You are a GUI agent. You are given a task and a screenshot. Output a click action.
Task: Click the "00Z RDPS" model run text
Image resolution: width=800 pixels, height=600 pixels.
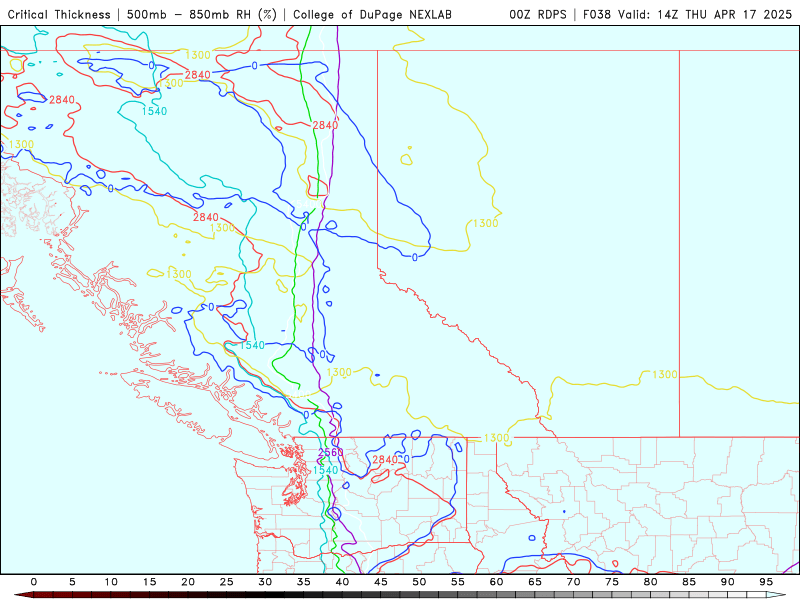(x=538, y=14)
